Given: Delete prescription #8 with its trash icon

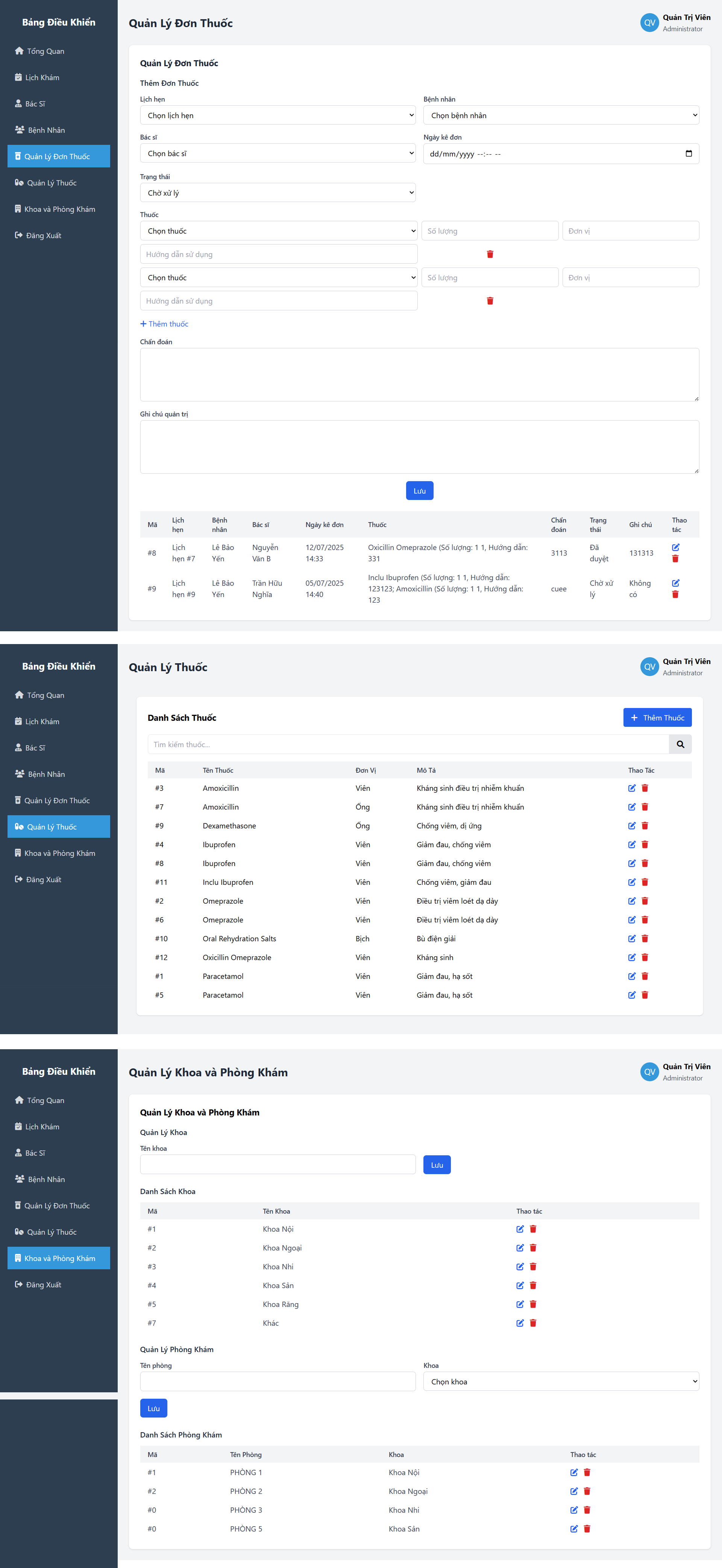Looking at the screenshot, I should pos(675,558).
